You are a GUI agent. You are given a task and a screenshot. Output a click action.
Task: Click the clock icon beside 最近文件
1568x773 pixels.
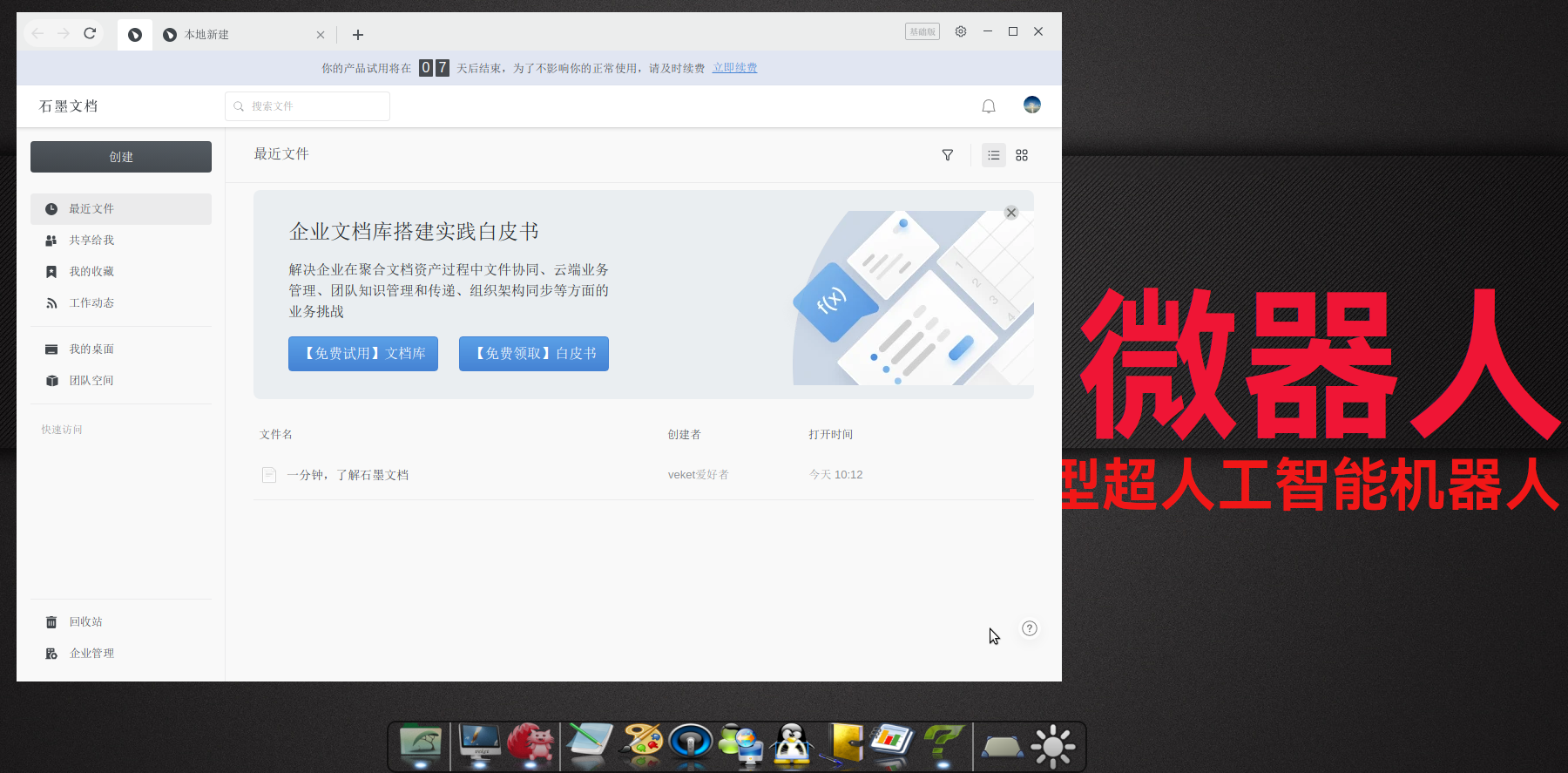pyautogui.click(x=51, y=209)
